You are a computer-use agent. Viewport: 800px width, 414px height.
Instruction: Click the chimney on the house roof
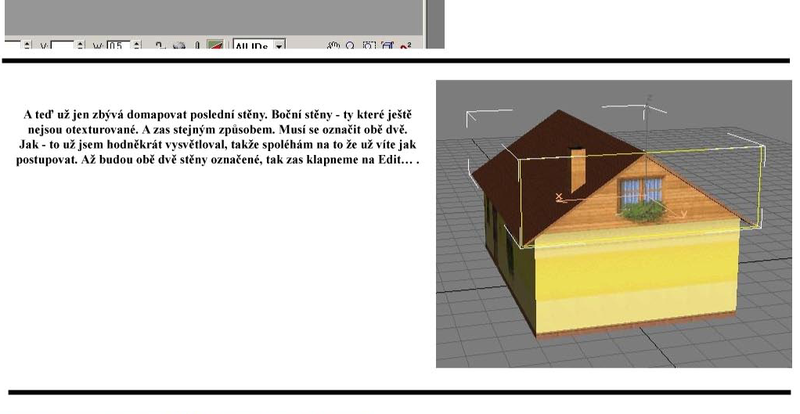click(580, 170)
